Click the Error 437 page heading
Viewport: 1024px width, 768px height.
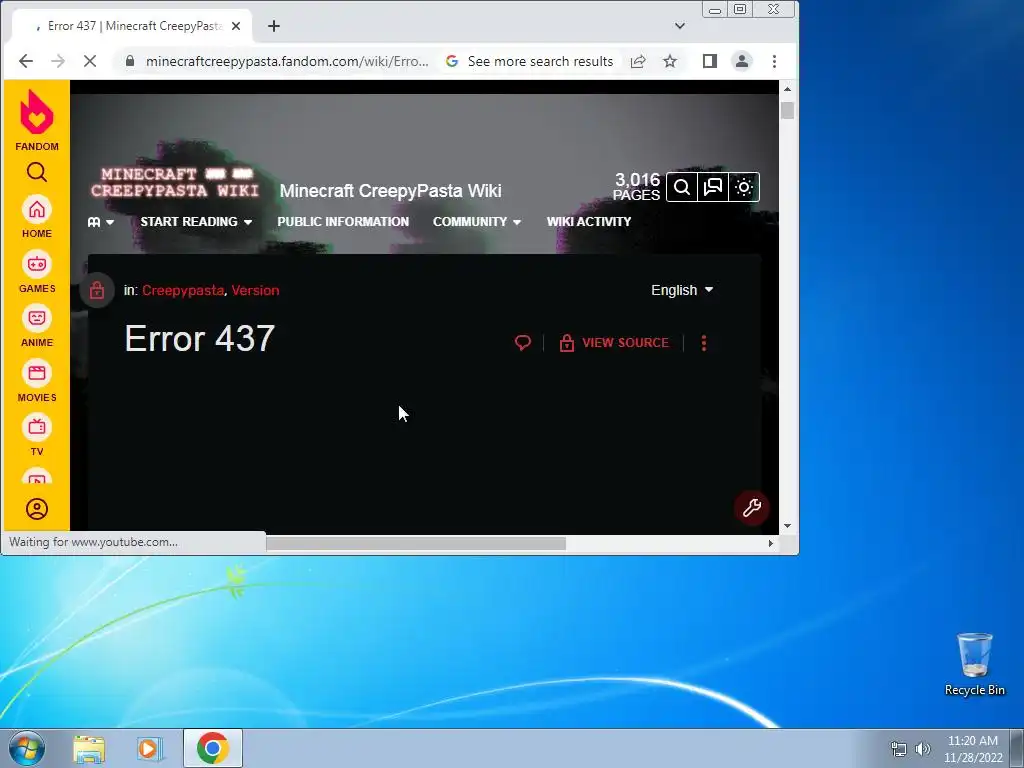point(199,338)
